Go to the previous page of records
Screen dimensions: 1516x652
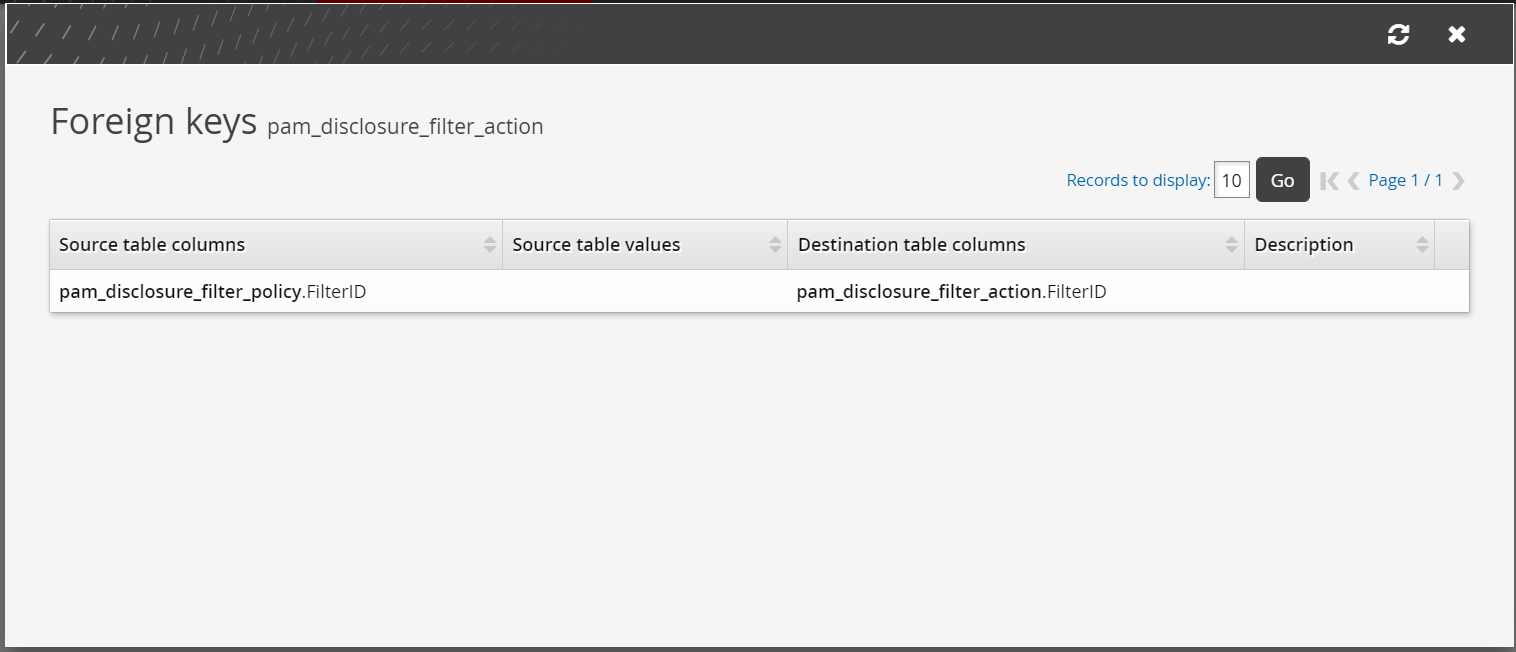[x=1353, y=181]
